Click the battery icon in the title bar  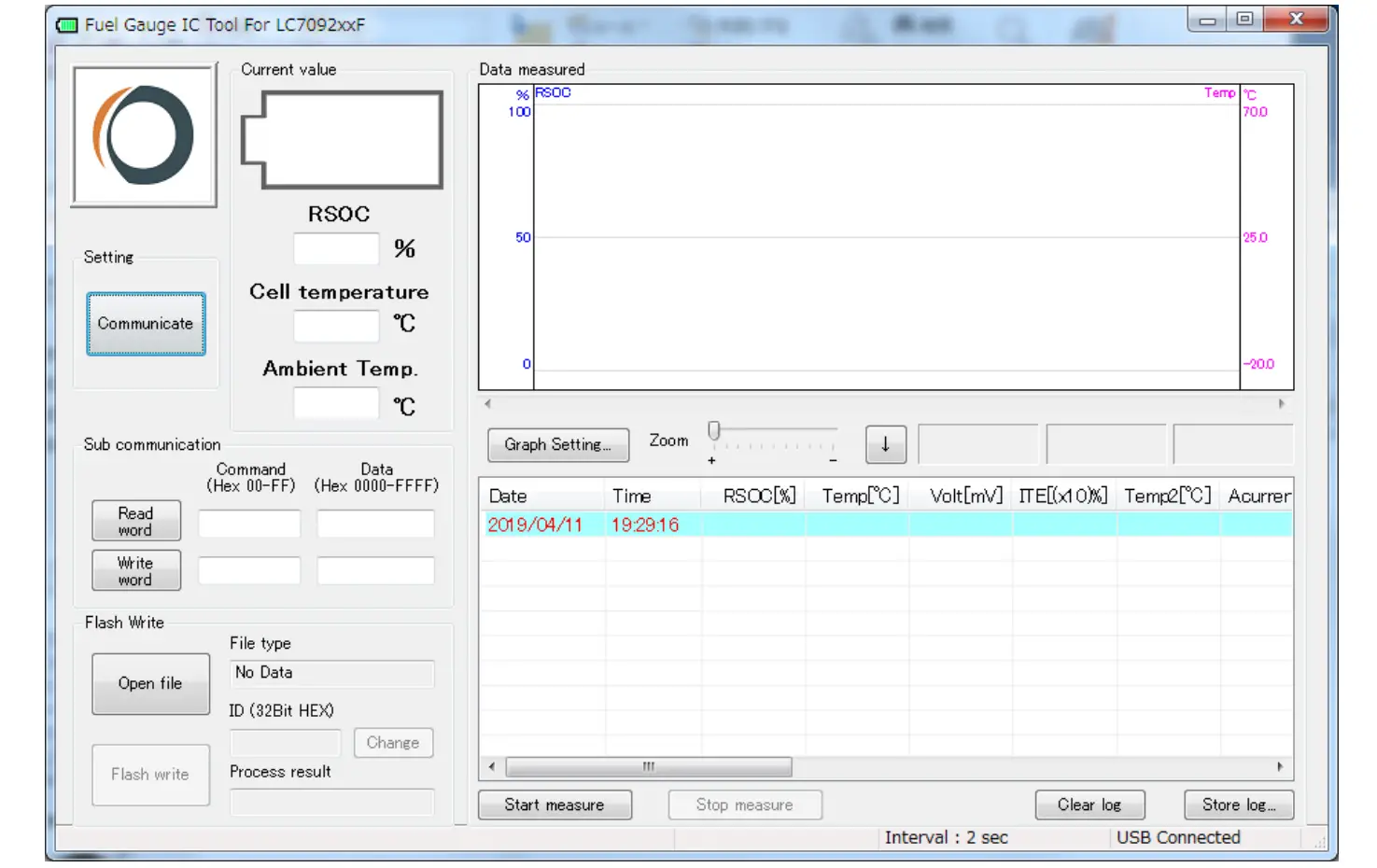click(66, 27)
